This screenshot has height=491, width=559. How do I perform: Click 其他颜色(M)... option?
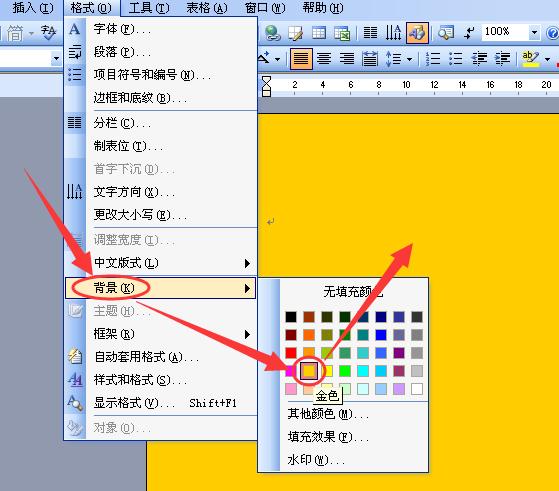(328, 414)
